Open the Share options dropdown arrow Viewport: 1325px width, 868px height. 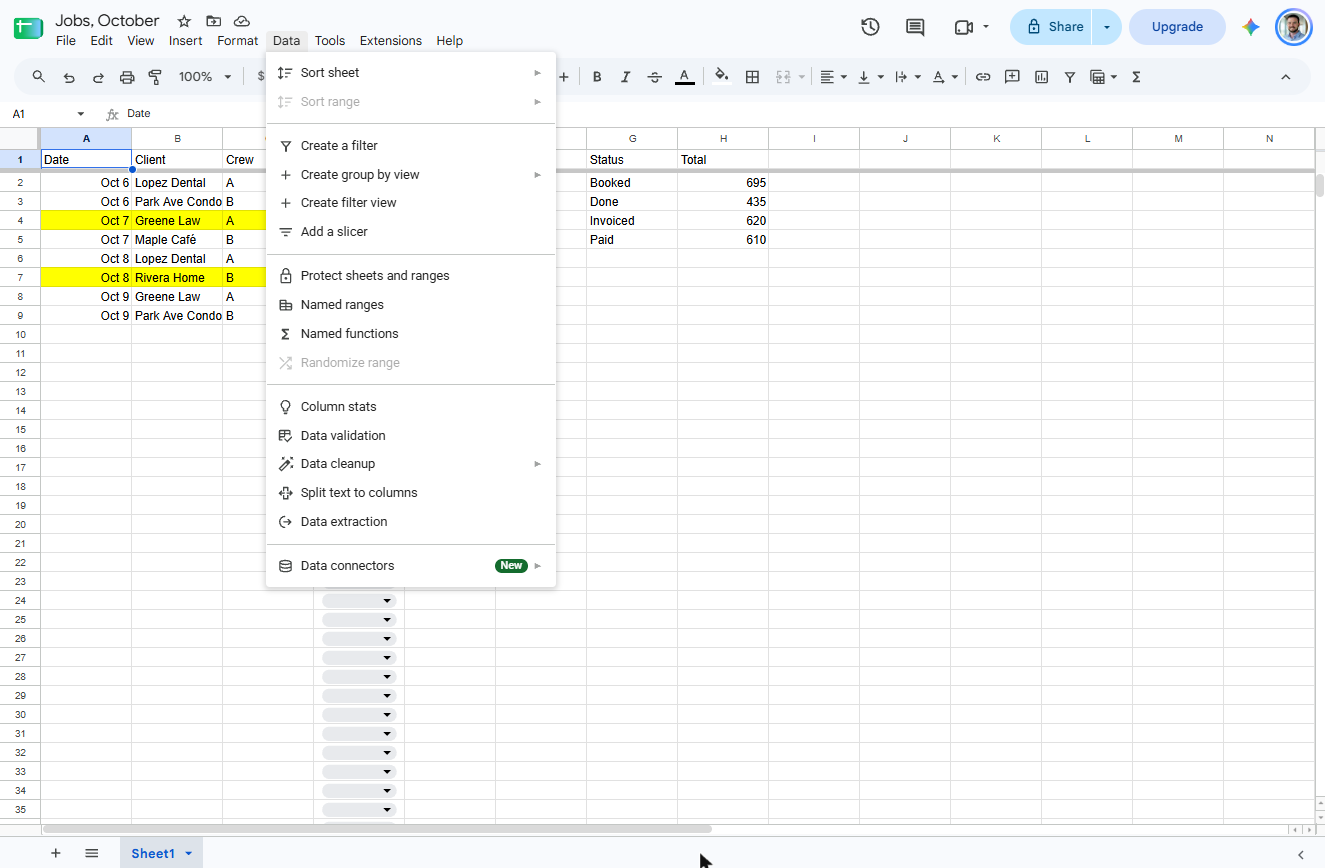(1107, 27)
